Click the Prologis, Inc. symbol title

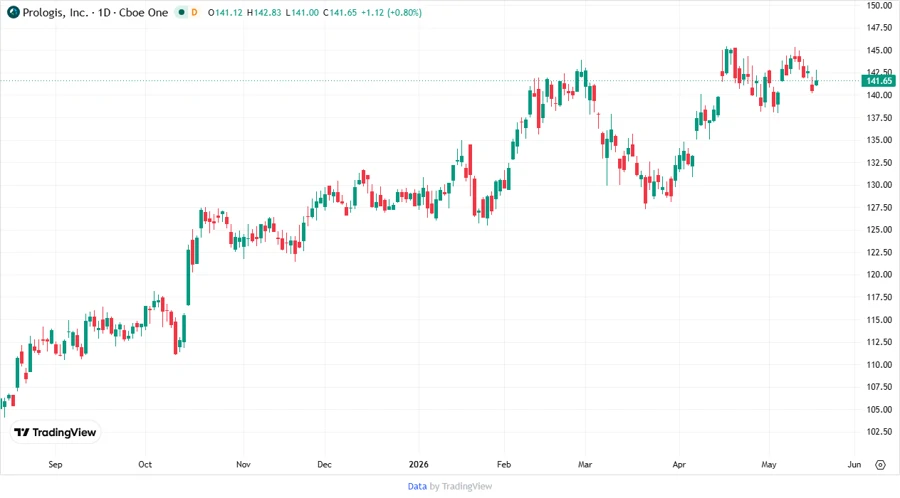coord(56,12)
